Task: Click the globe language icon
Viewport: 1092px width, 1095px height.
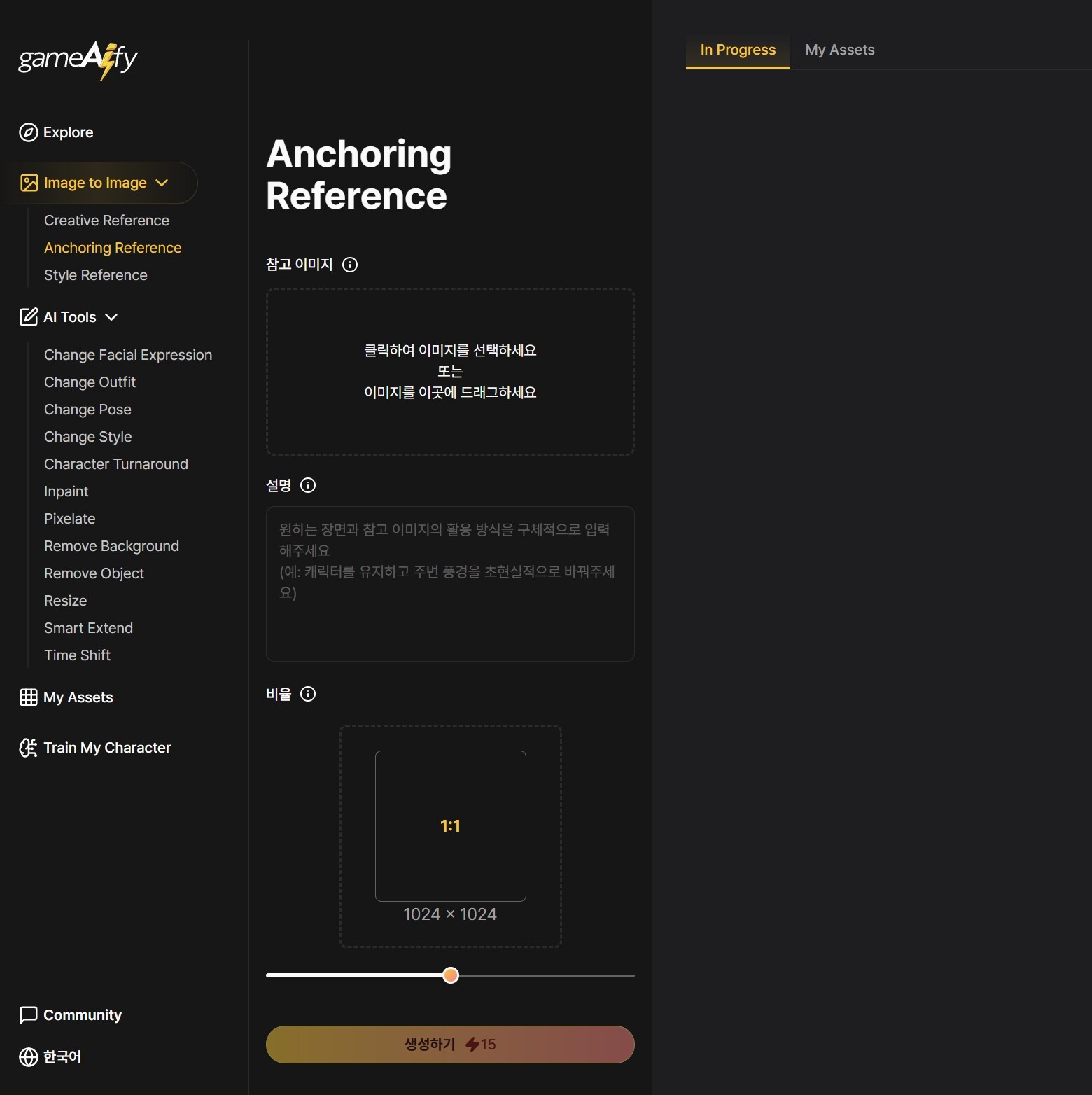Action: tap(29, 1057)
